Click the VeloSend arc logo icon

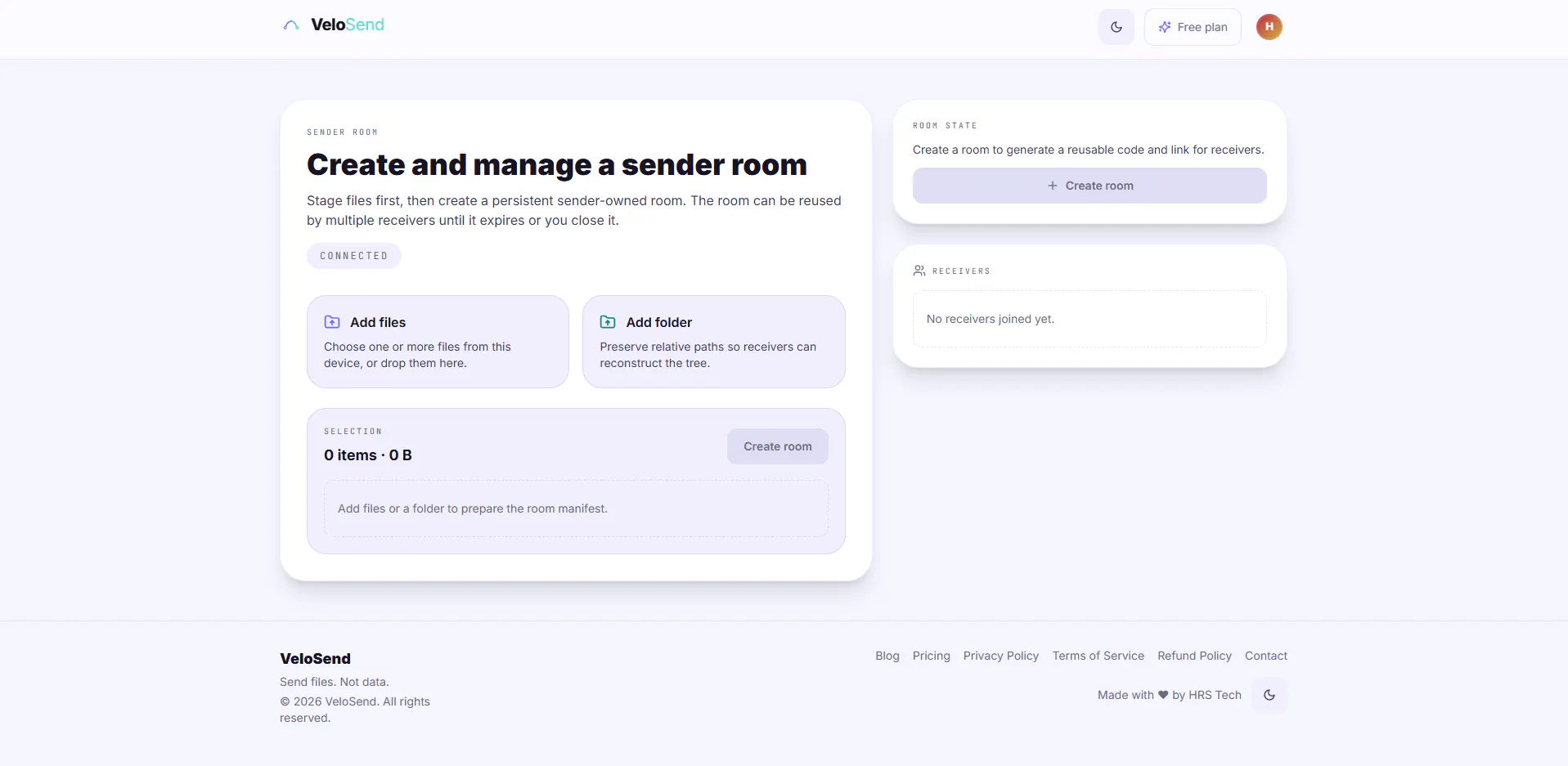pyautogui.click(x=291, y=25)
